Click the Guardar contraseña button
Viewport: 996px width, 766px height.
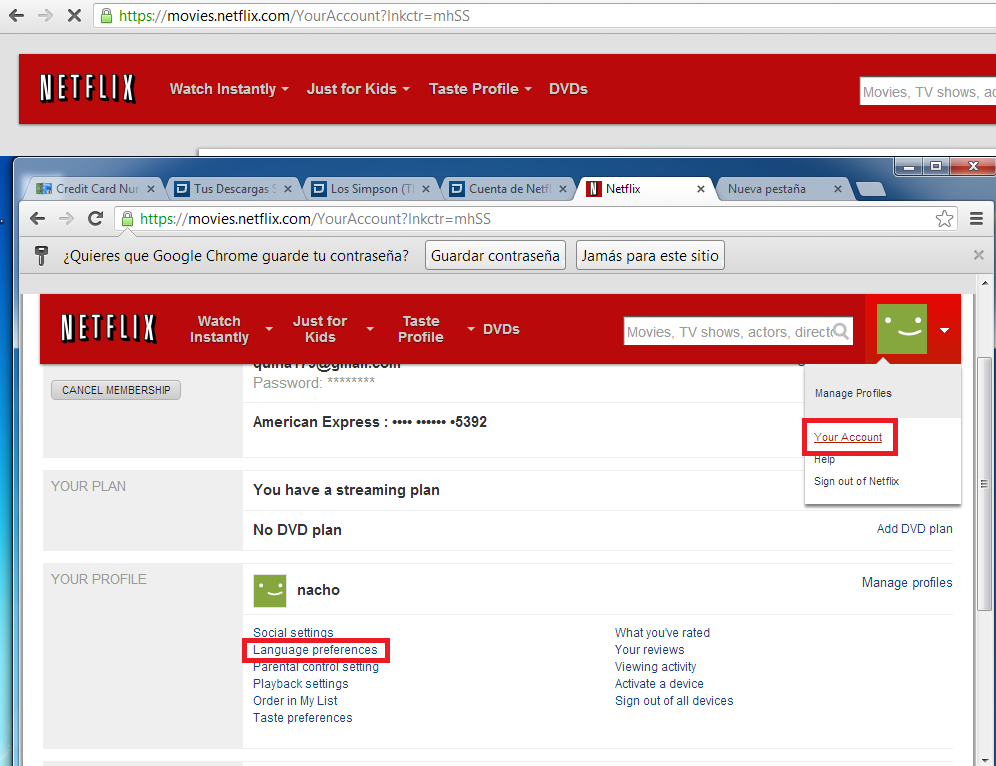[495, 255]
